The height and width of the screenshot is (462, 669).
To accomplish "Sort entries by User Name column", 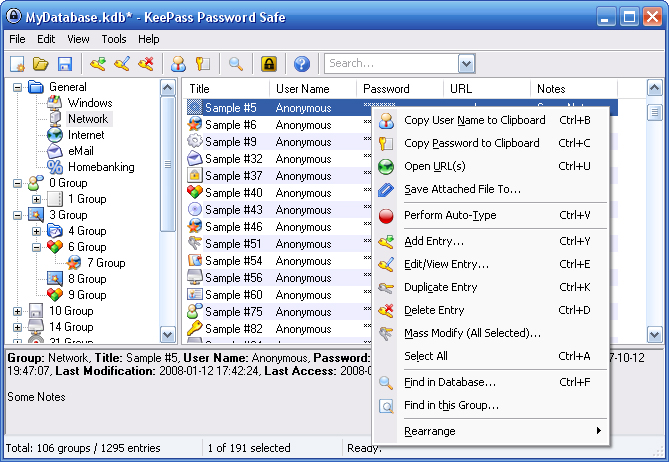I will click(x=313, y=89).
